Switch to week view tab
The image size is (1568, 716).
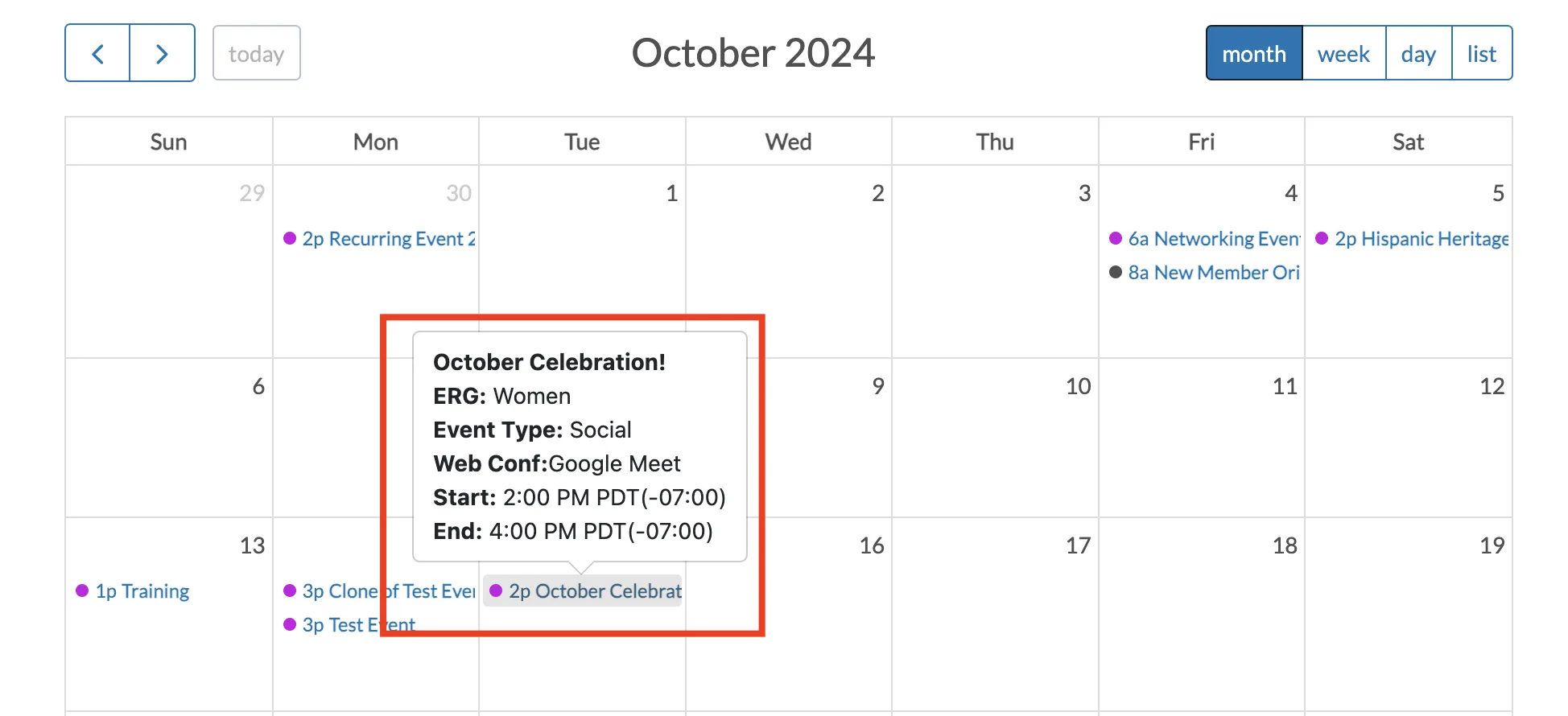[1343, 53]
